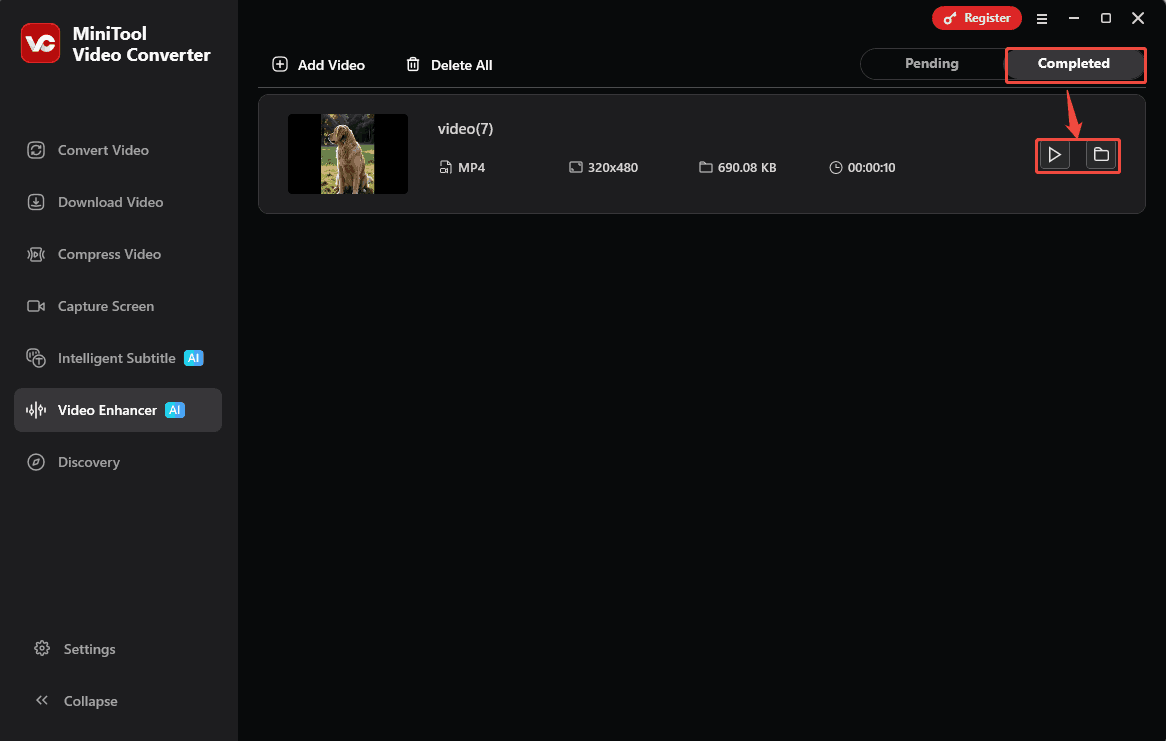Delete all completed videos
The height and width of the screenshot is (741, 1166).
[x=448, y=64]
